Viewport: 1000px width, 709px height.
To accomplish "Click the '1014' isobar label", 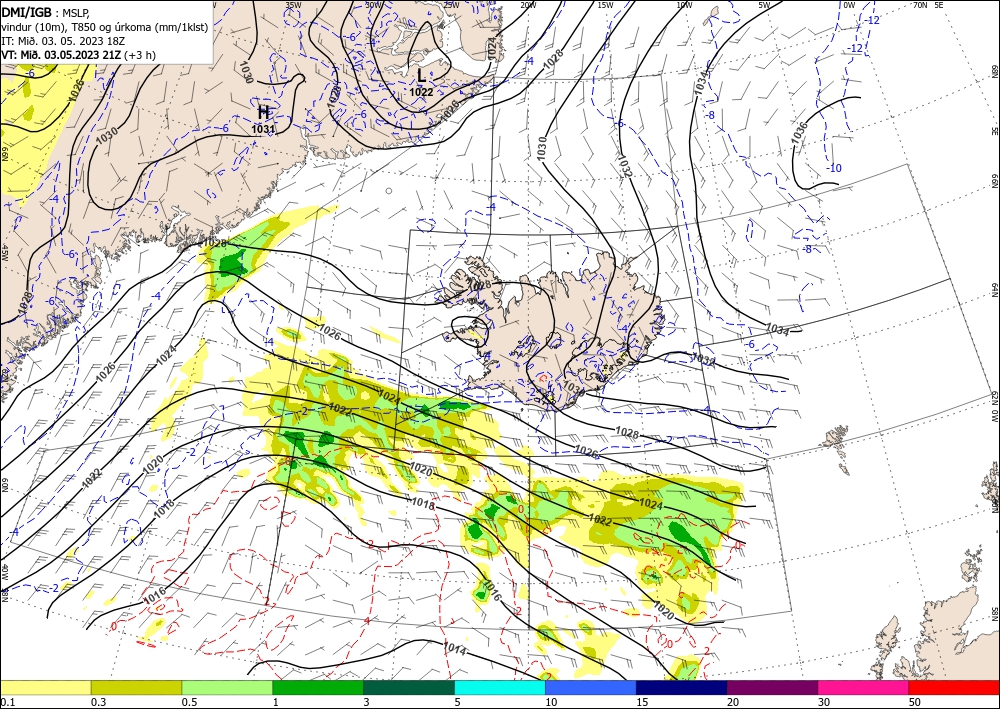I will click(455, 650).
